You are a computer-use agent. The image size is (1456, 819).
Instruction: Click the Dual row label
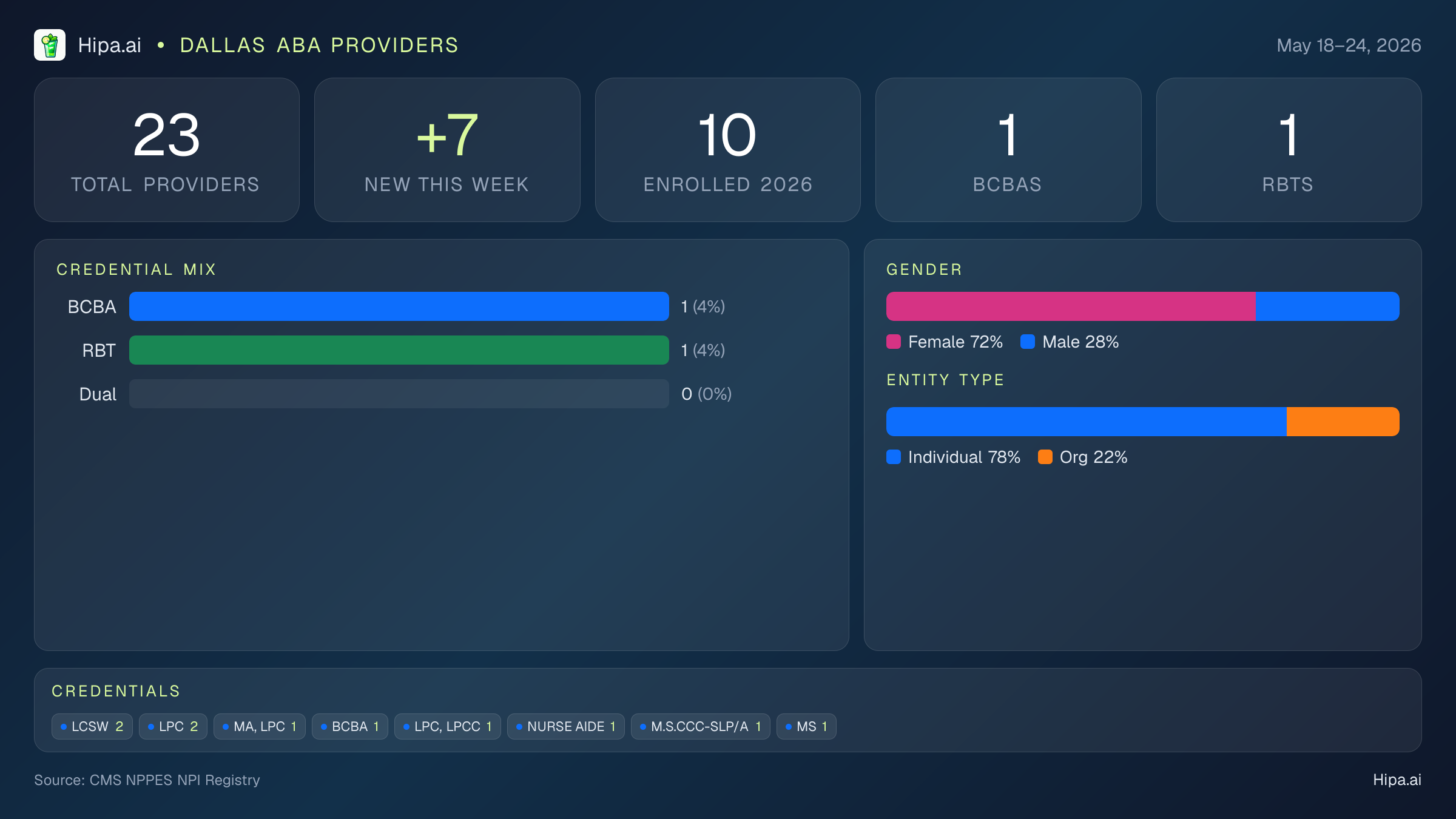pyautogui.click(x=98, y=394)
